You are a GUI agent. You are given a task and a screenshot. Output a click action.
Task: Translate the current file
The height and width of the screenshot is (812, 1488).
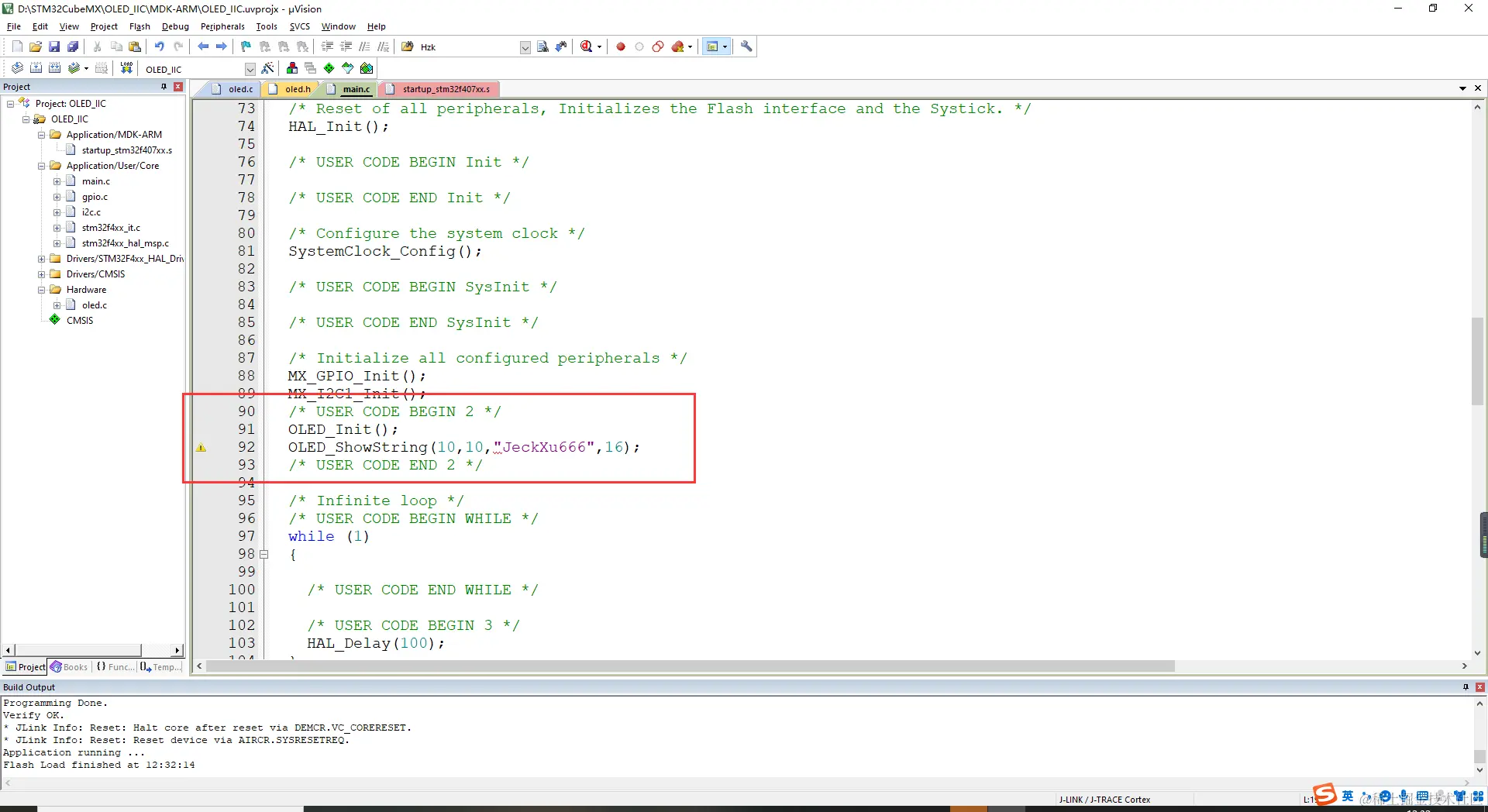coord(17,68)
